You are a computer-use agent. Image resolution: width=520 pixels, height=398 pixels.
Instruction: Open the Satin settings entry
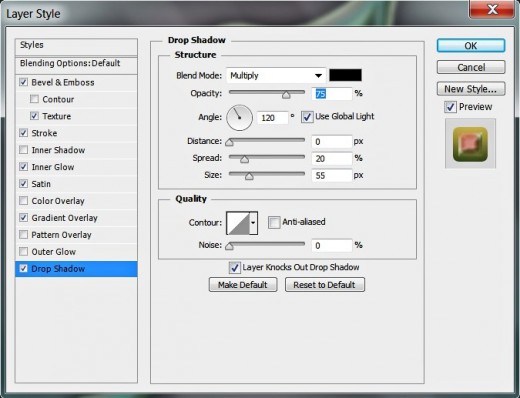click(x=41, y=184)
